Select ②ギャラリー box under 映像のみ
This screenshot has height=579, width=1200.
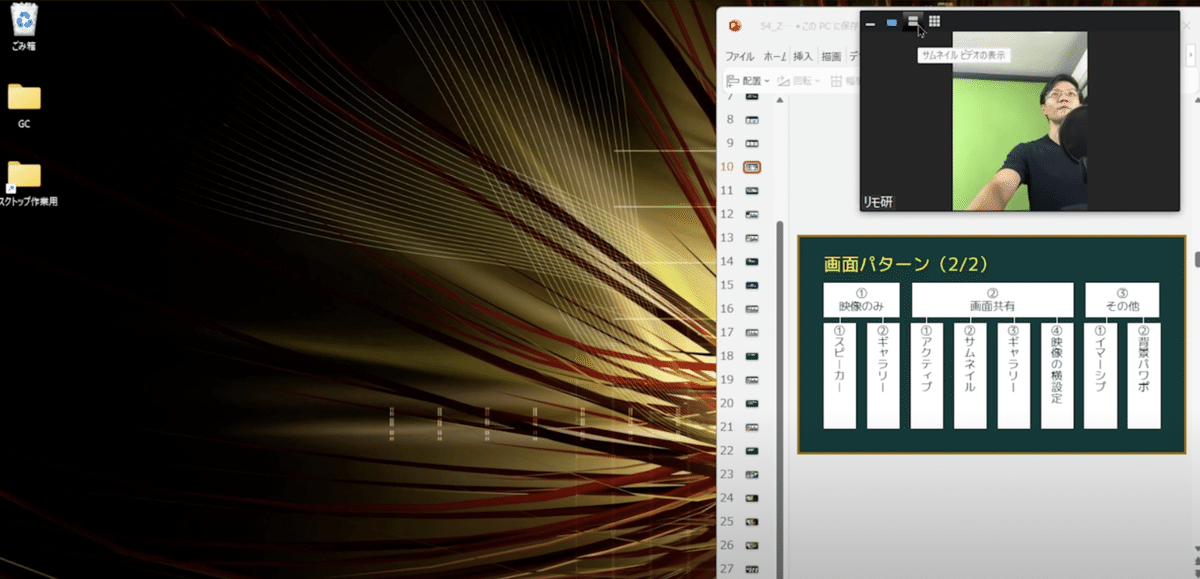click(883, 375)
